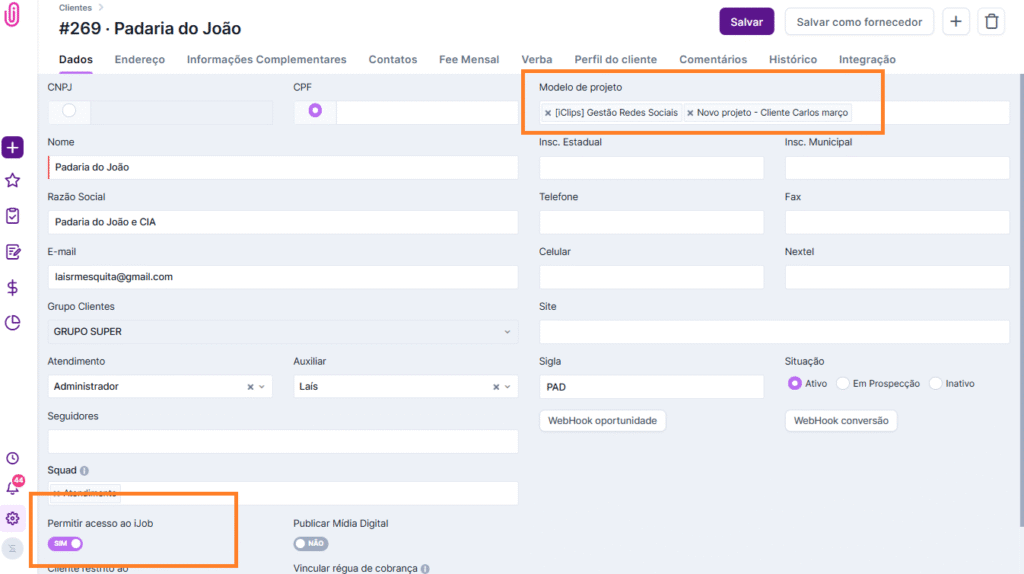
Task: Open the financial dollar sign icon
Action: 12,288
